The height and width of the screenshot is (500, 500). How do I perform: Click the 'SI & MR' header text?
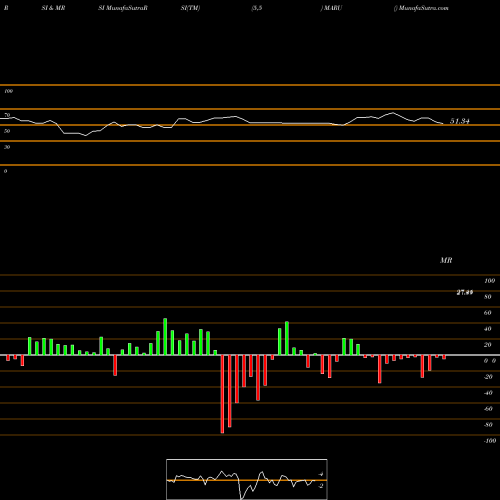(x=53, y=8)
